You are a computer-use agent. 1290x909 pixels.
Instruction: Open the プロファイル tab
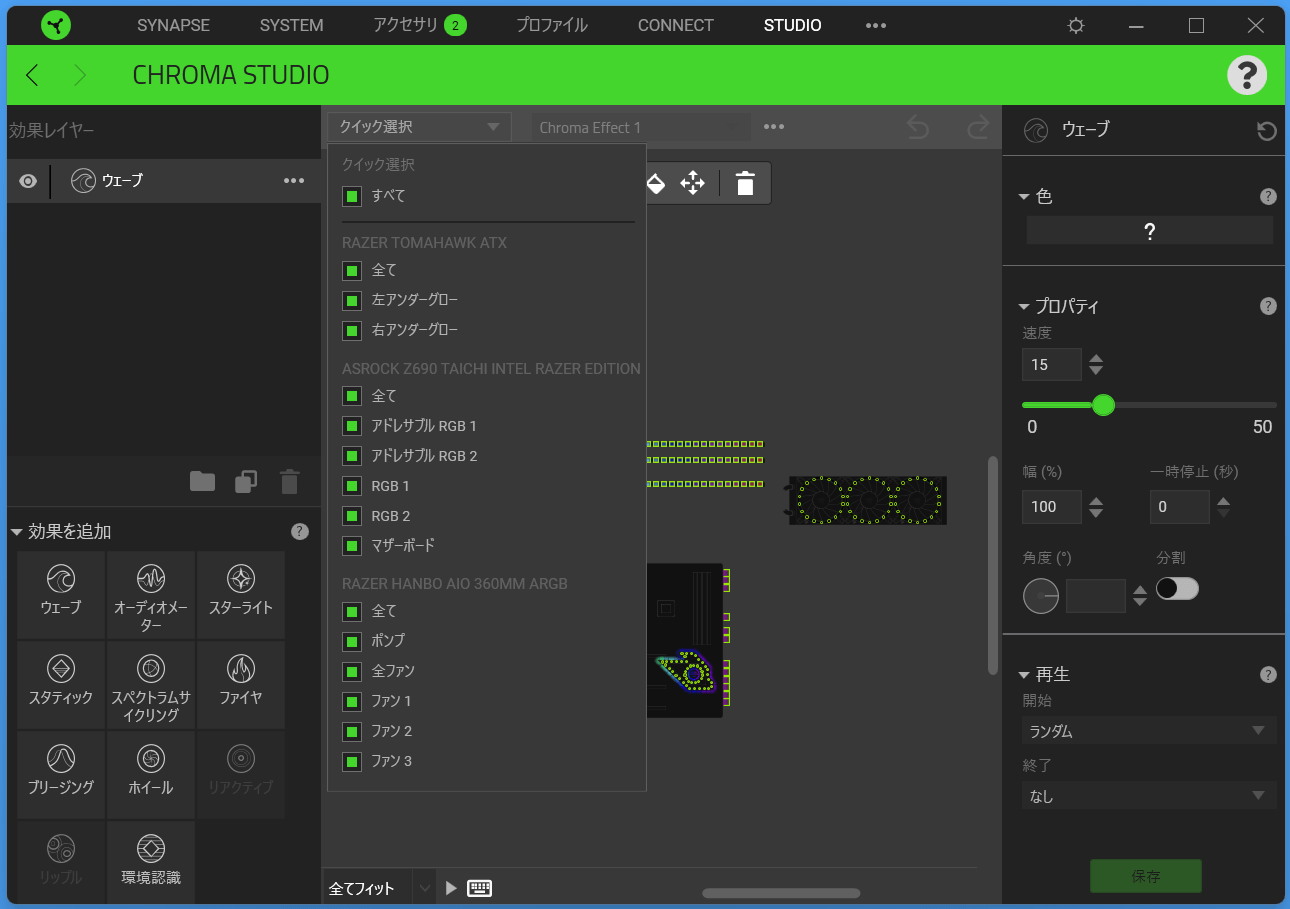pyautogui.click(x=552, y=26)
